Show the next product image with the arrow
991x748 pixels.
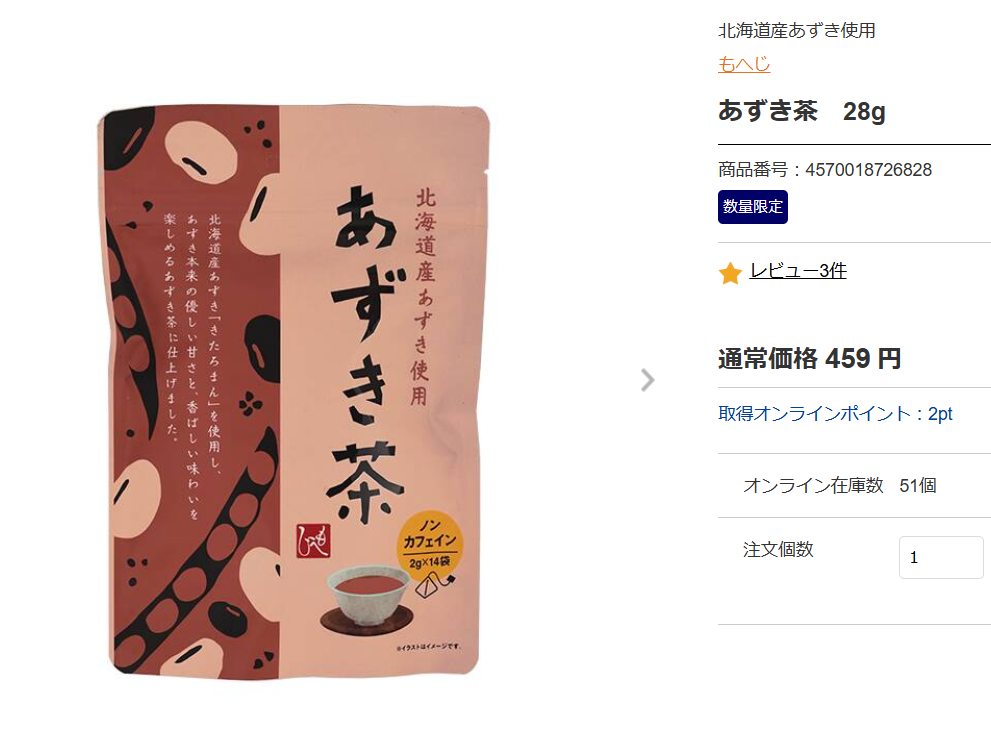tap(647, 380)
